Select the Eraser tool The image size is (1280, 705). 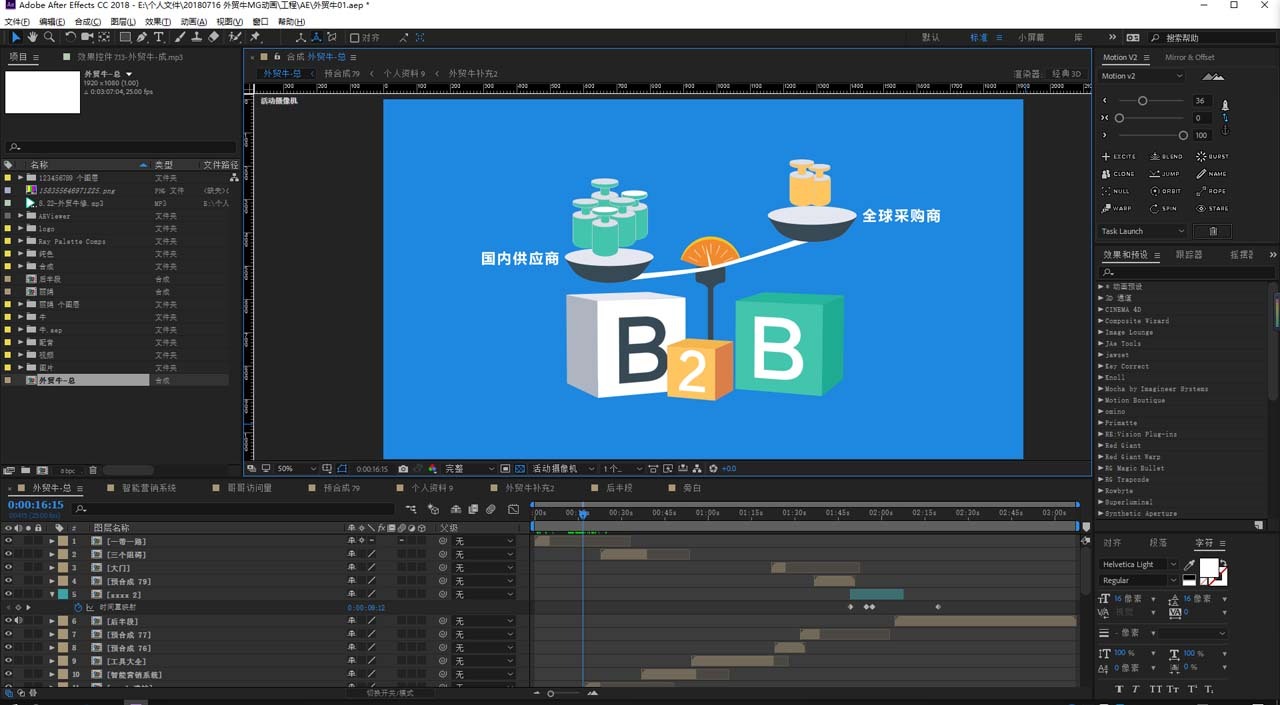pos(214,37)
